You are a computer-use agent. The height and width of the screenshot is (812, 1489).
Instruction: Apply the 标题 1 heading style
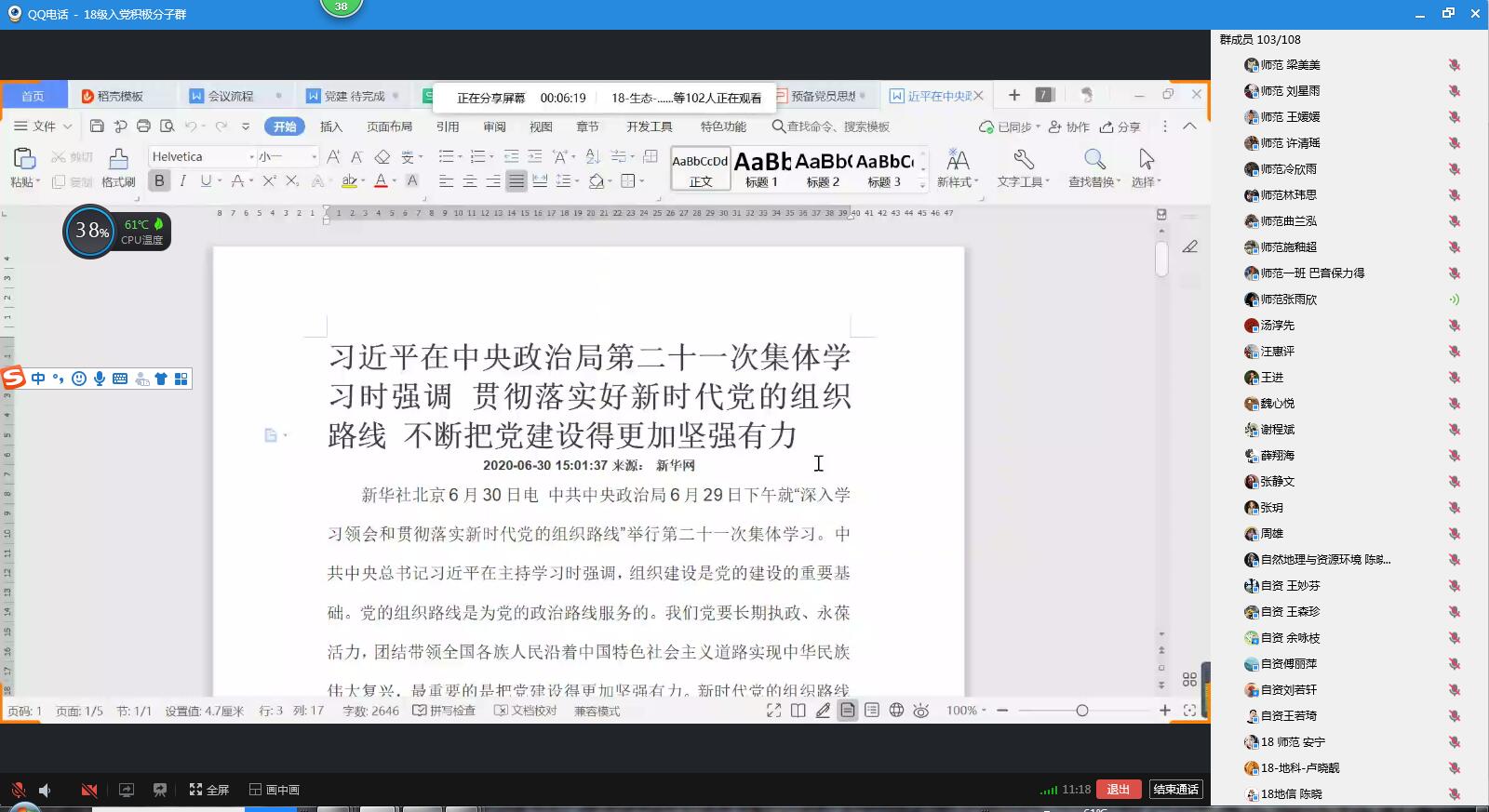(762, 169)
